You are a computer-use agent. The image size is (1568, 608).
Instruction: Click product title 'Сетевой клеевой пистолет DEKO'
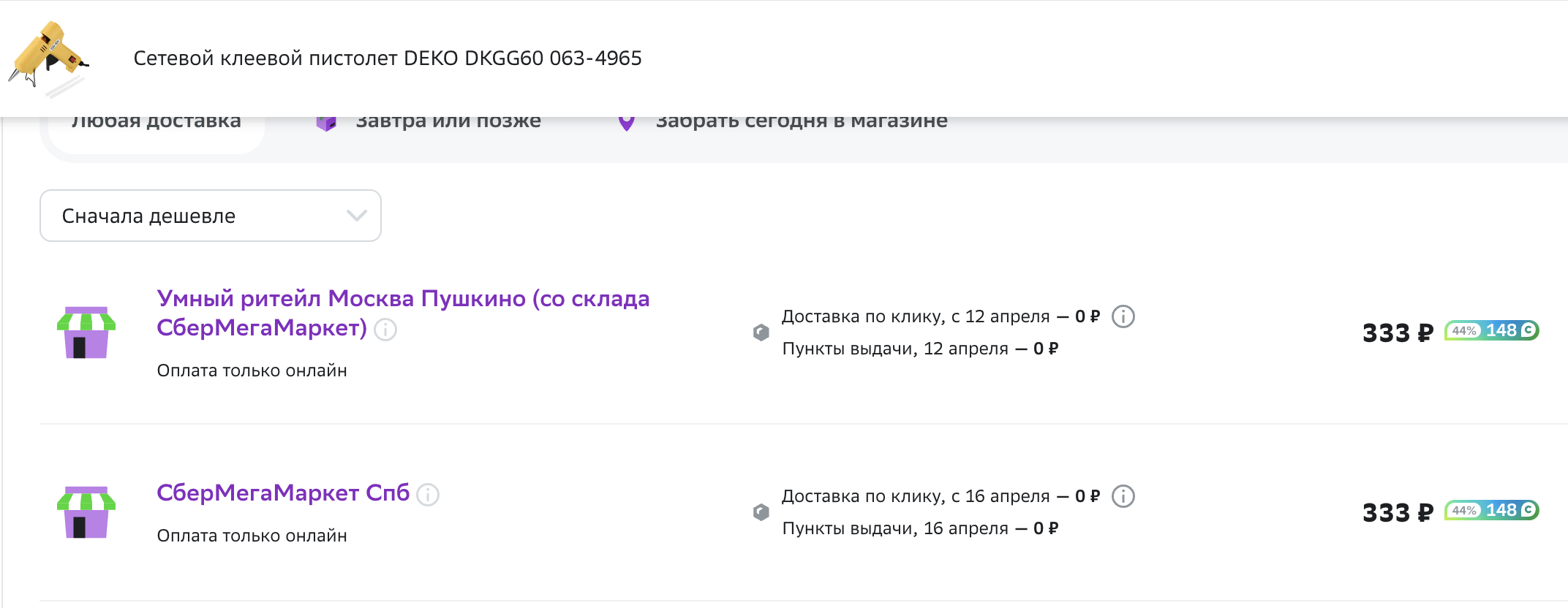(388, 58)
